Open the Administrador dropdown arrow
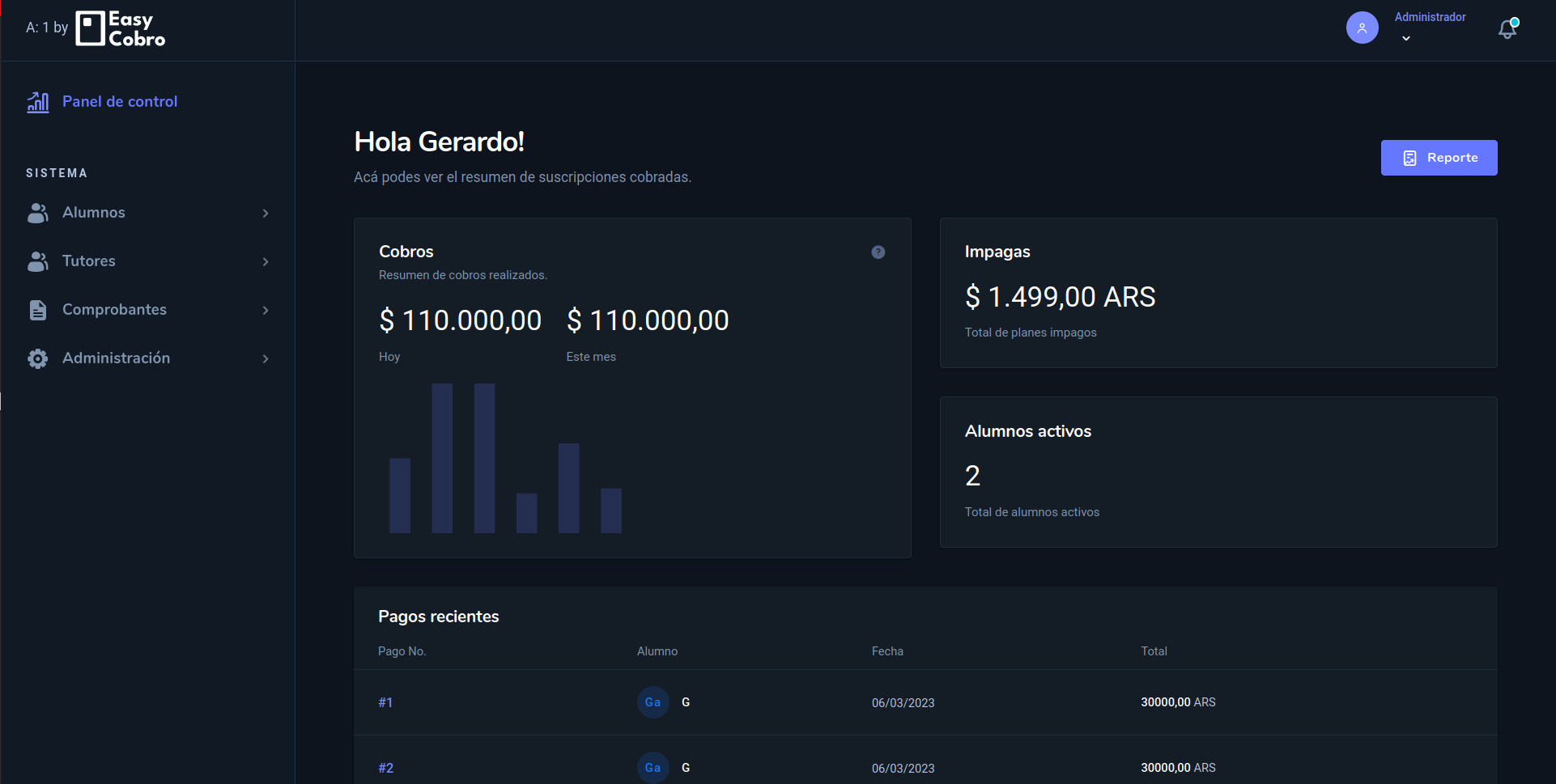Screen dimensions: 1556x784 point(1406,39)
